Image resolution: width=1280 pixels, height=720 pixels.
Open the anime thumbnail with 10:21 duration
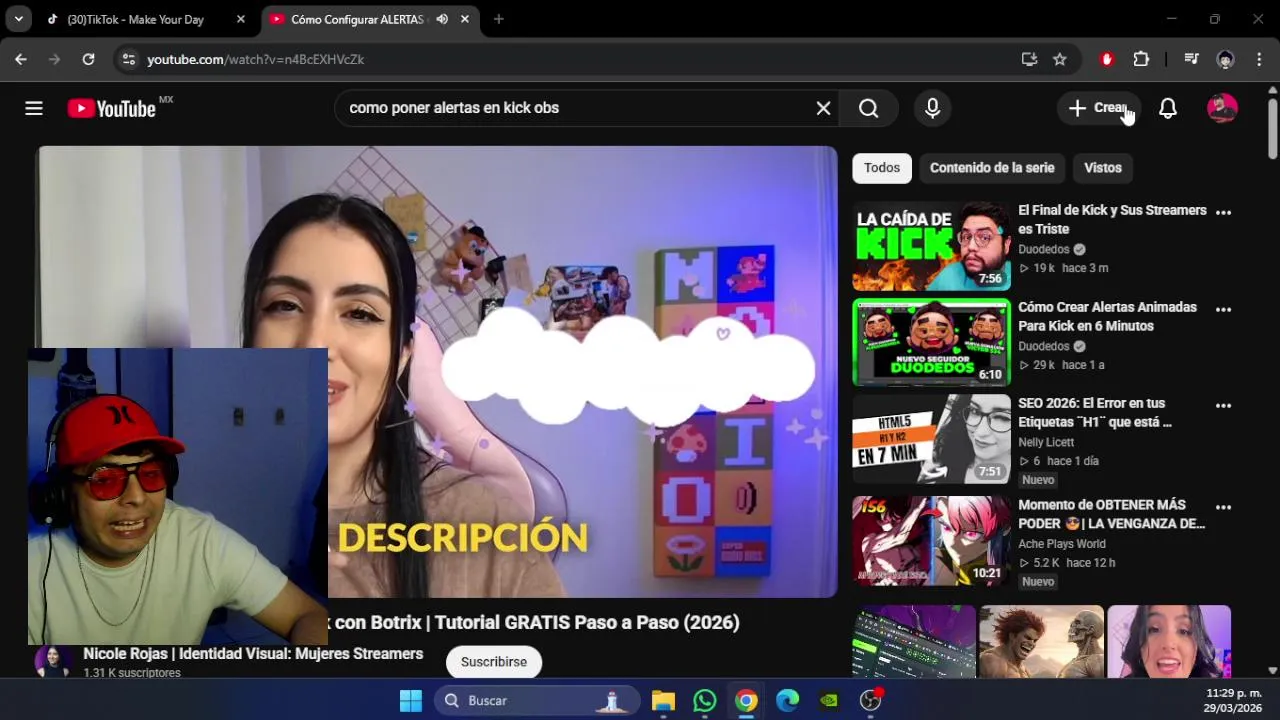tap(931, 540)
